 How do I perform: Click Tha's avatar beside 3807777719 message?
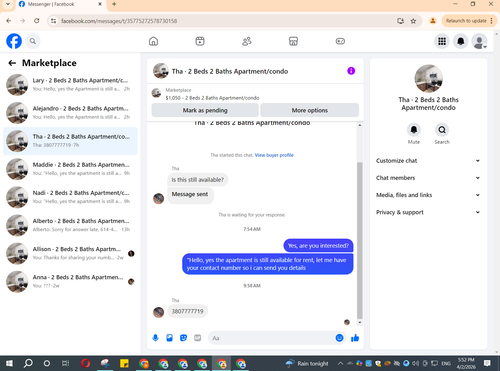(x=158, y=312)
